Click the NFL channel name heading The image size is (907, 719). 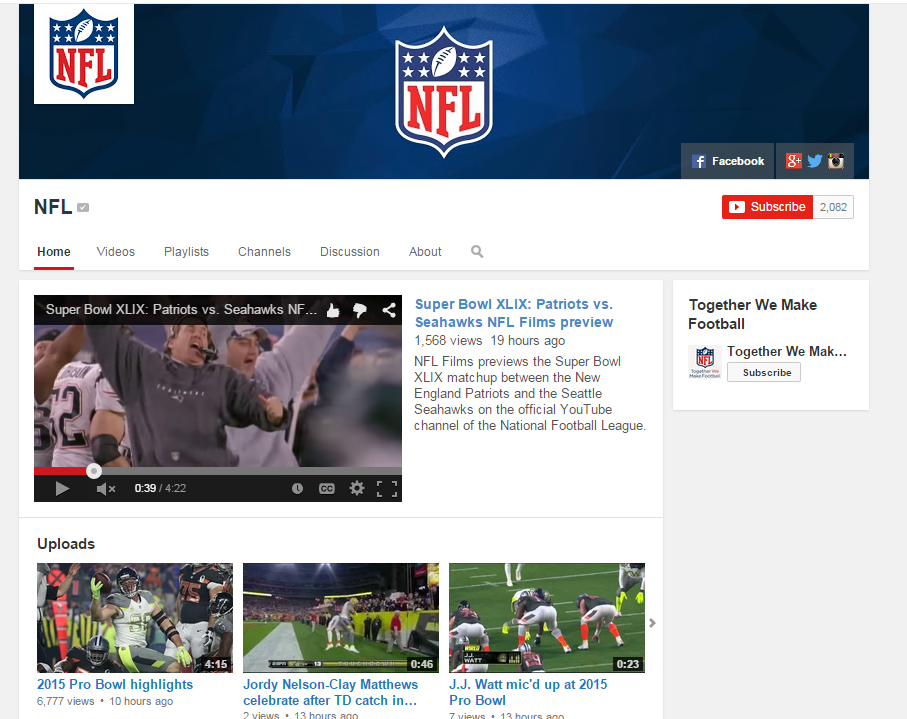pos(53,207)
